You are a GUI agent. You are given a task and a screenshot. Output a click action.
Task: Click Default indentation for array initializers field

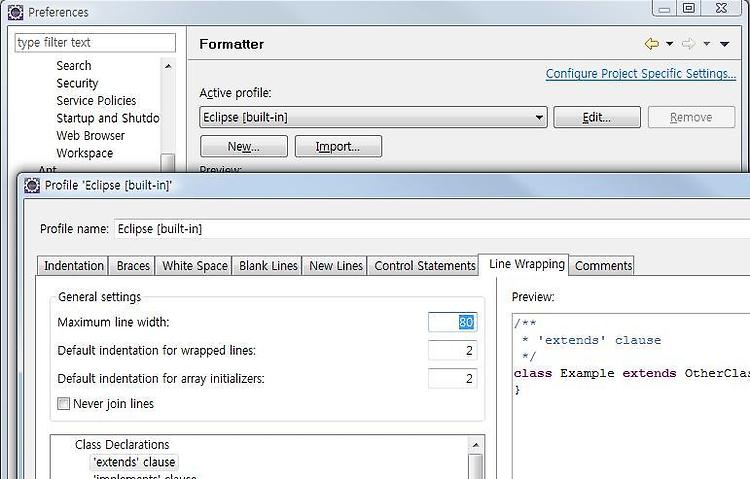(x=452, y=379)
